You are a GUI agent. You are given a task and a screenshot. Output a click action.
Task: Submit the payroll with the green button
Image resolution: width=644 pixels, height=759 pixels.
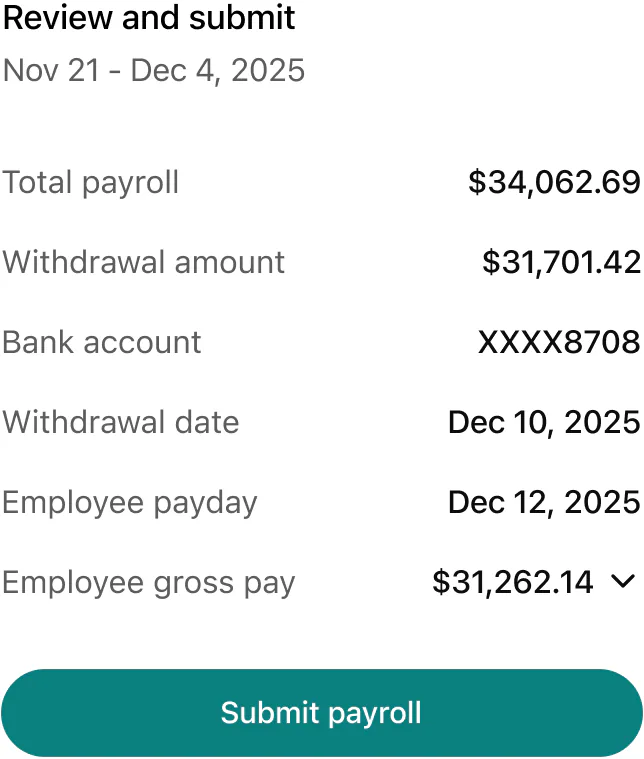click(321, 713)
